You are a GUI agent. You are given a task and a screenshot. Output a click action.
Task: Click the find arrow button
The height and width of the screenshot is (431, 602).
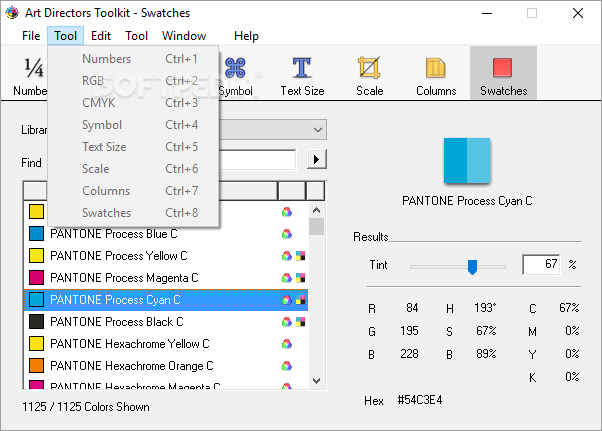[x=317, y=159]
